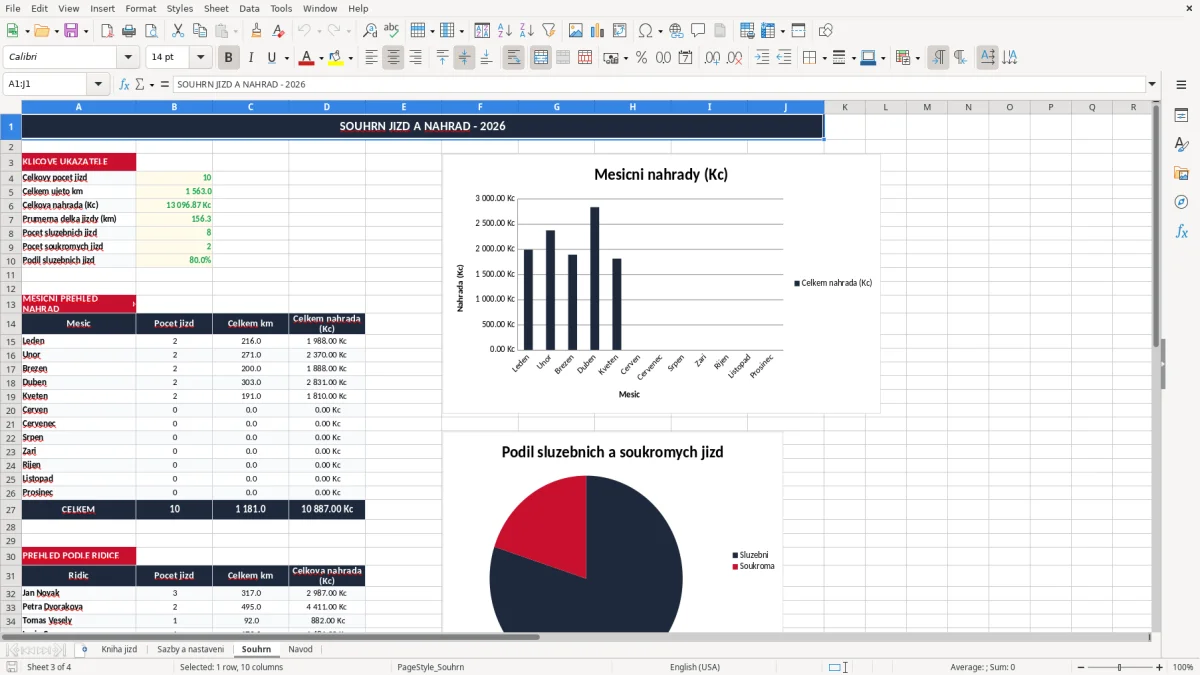
Task: Open the Function Wizard (fx icon)
Action: [x=124, y=85]
